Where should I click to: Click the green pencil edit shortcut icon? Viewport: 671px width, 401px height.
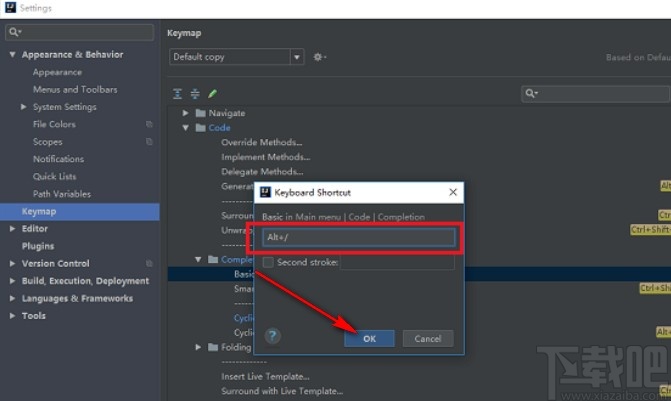point(212,94)
